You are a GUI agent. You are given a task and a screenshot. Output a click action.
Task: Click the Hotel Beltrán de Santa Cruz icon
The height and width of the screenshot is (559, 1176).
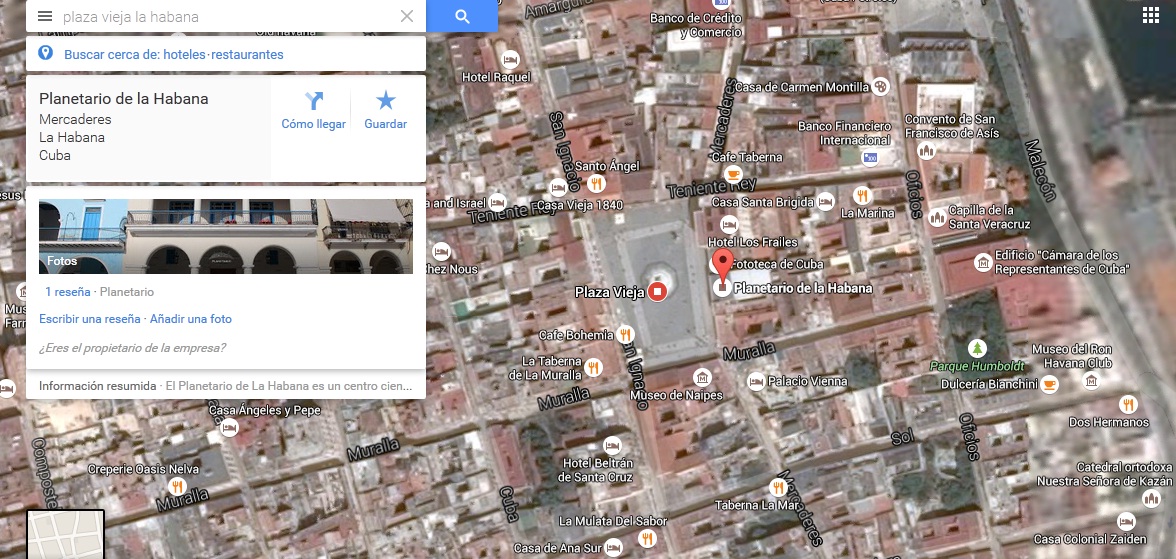click(612, 445)
